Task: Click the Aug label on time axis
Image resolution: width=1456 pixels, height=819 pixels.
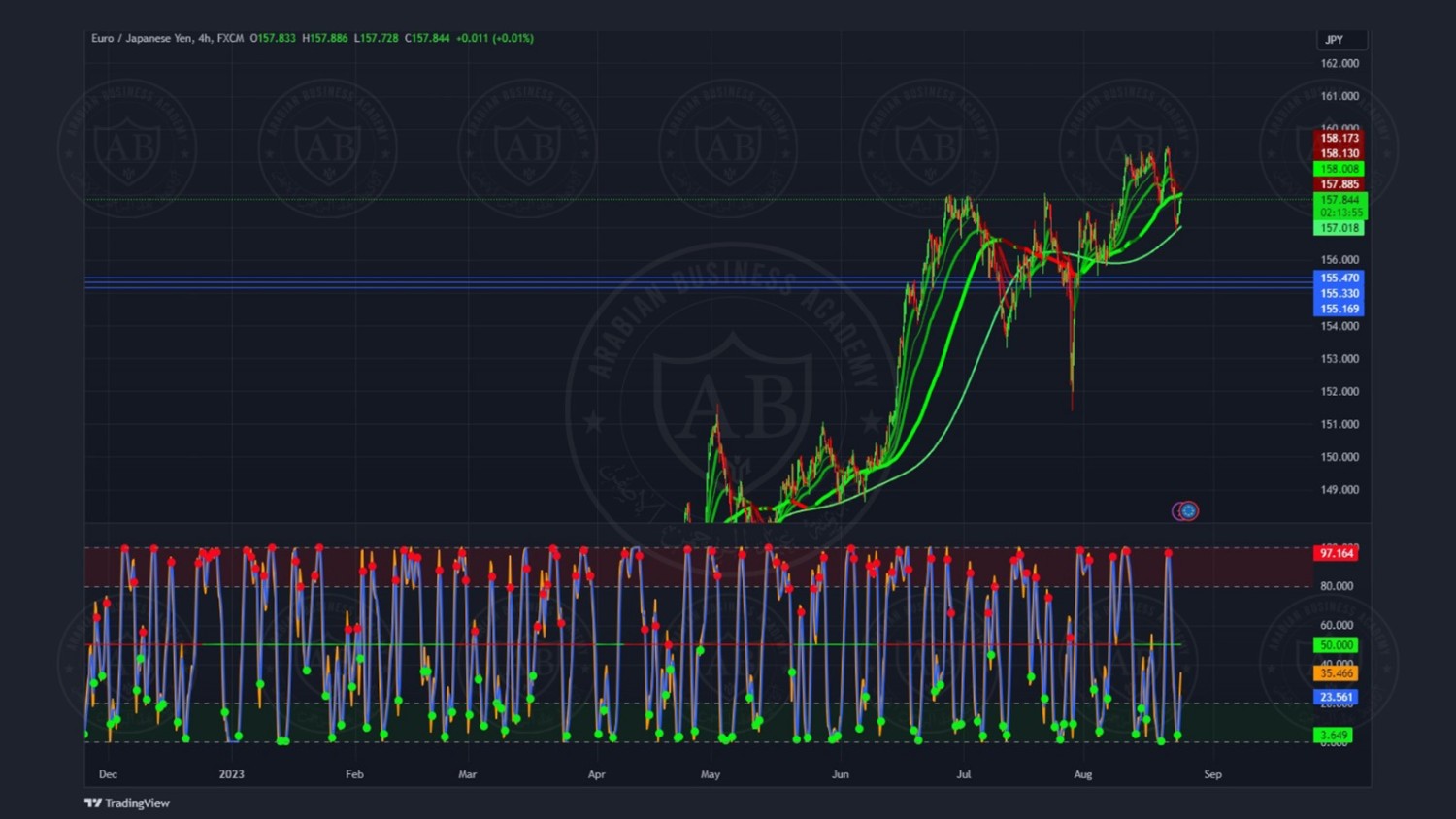Action: click(x=1083, y=774)
